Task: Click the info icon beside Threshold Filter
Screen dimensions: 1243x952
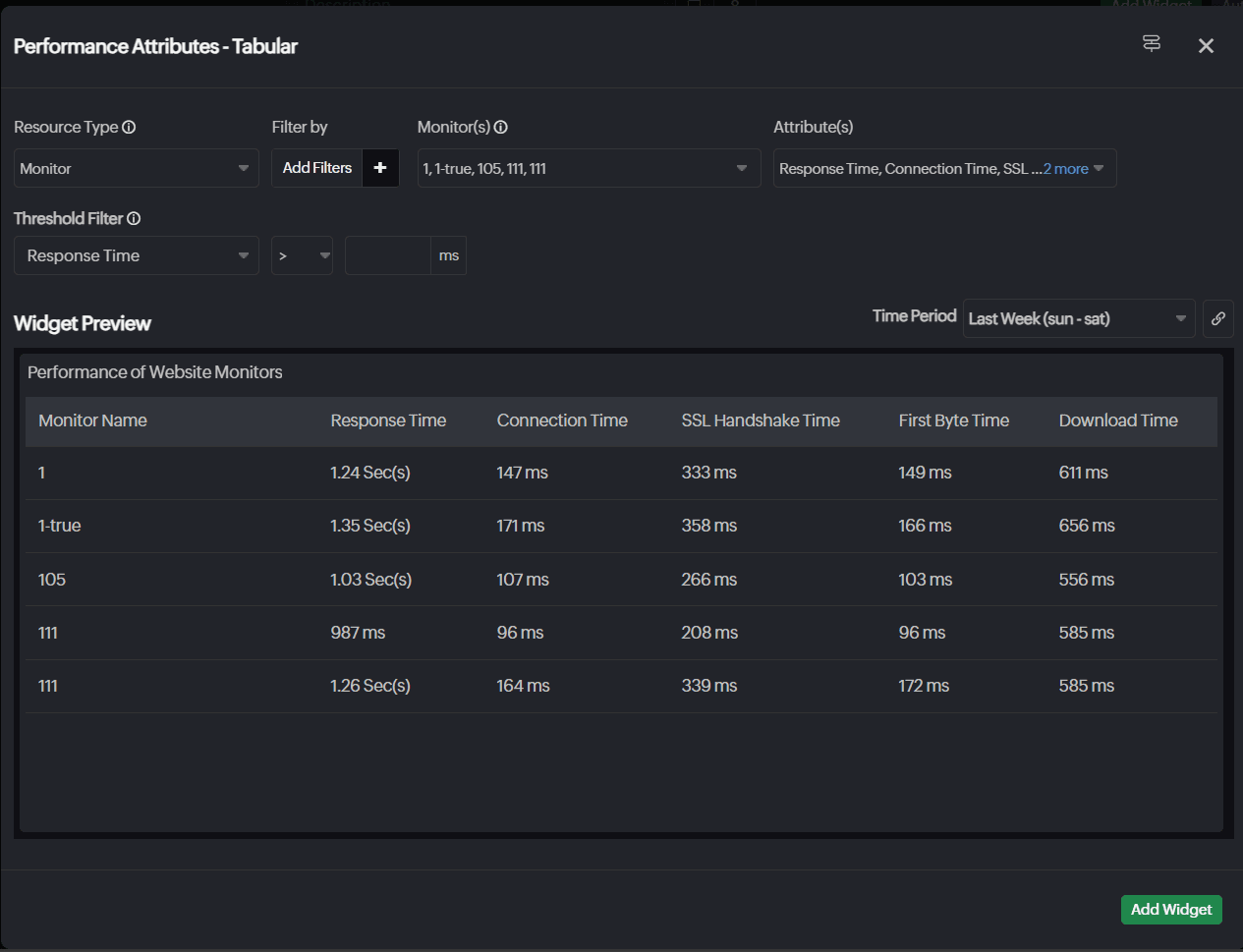Action: click(134, 219)
